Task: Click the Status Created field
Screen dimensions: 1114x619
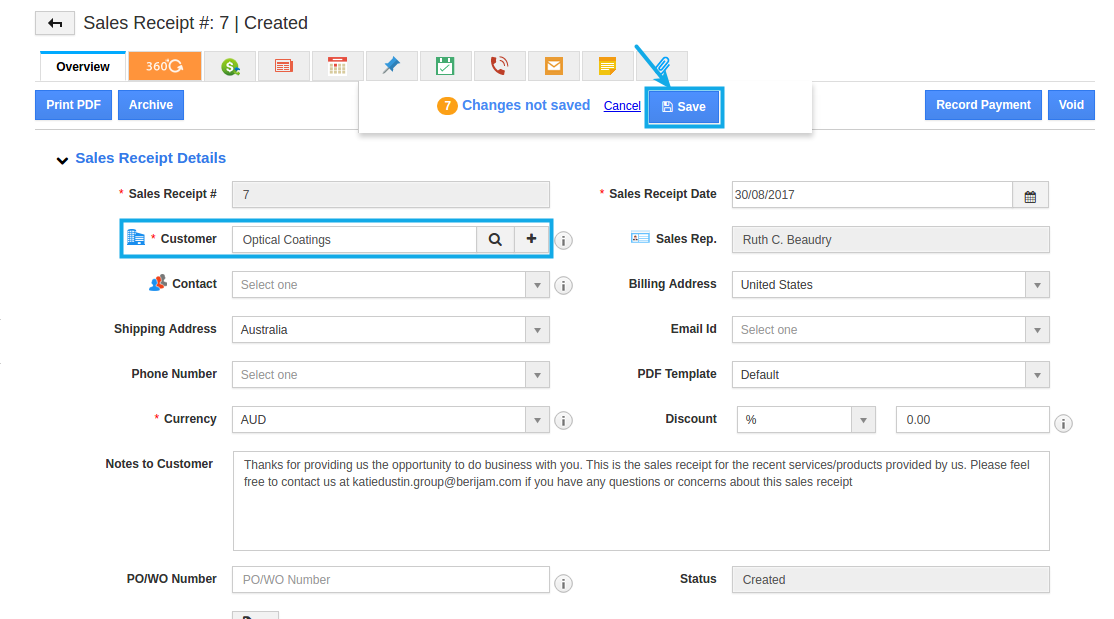Action: click(891, 579)
